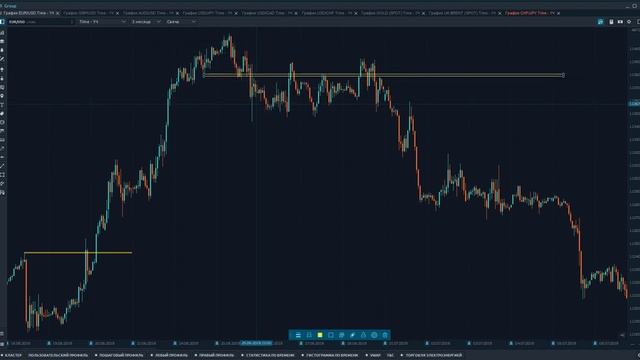Click the blue current price label on price axis
Image resolution: width=640 pixels, height=360 pixels.
click(x=634, y=104)
